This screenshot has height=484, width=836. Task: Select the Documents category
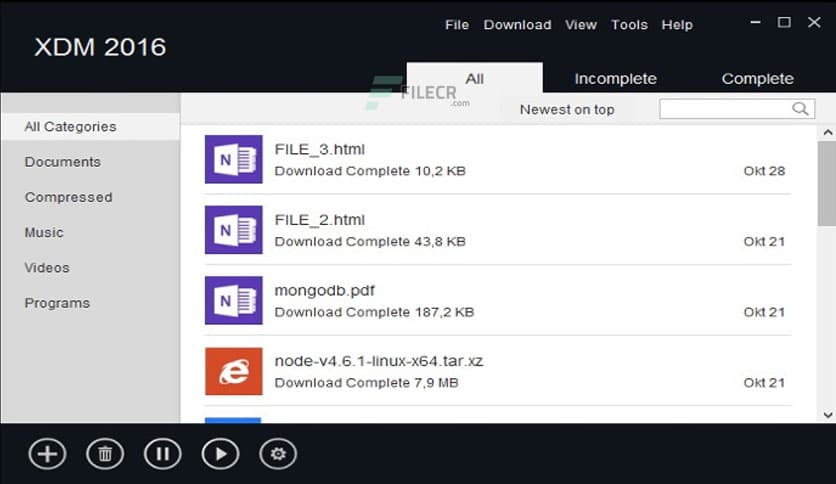point(62,162)
